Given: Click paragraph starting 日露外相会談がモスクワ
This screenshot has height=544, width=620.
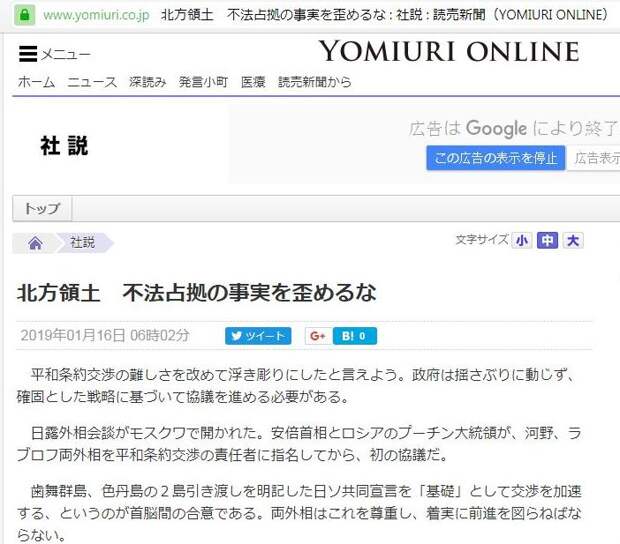Looking at the screenshot, I should 299,444.
